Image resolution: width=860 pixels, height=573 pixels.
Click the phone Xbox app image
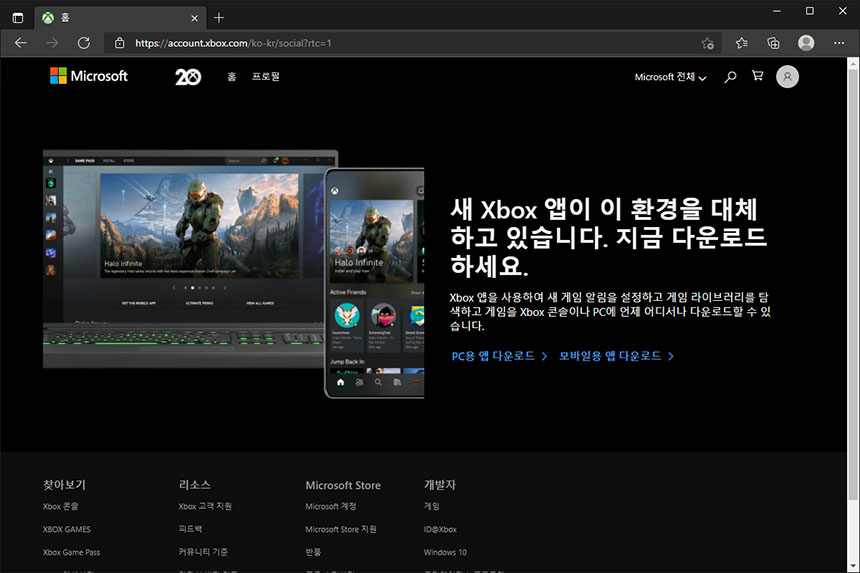click(375, 283)
